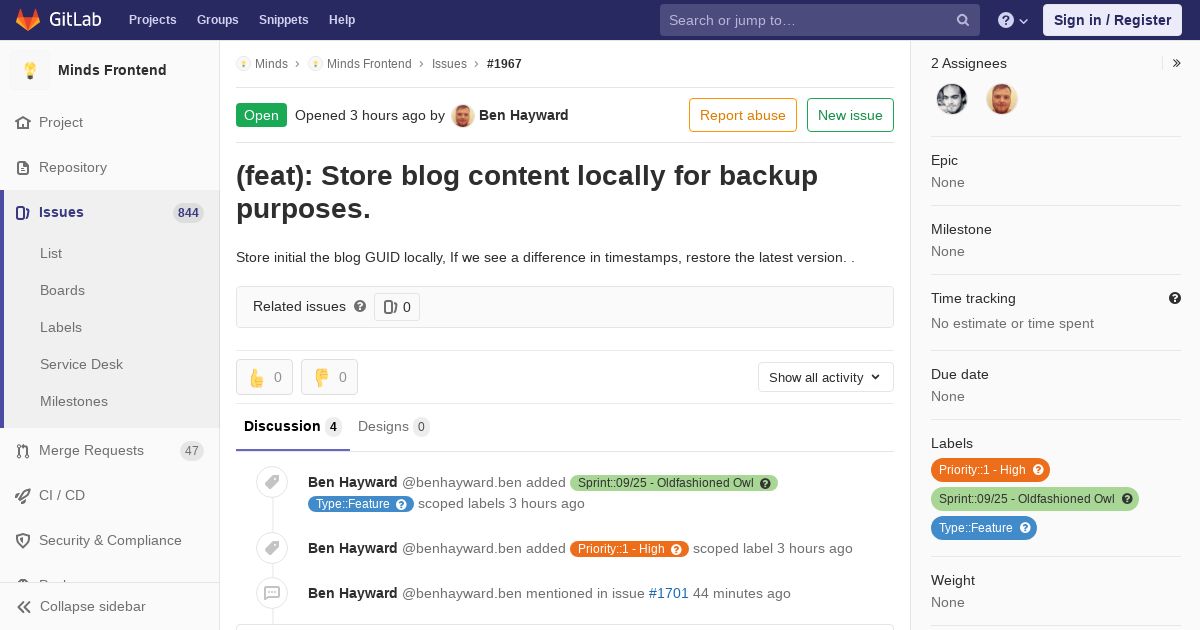Click the 844 issues count badge
Image resolution: width=1200 pixels, height=630 pixels.
[188, 213]
